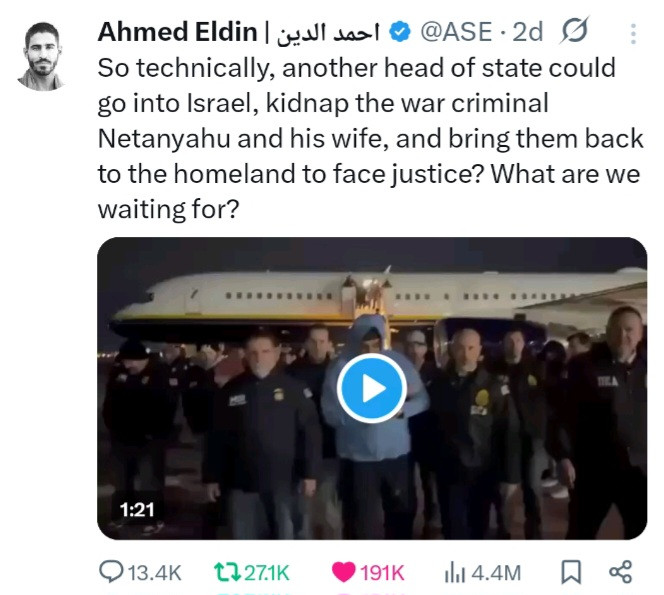The height and width of the screenshot is (595, 664).
Task: Click the bookmark icon below the video
Action: (x=571, y=572)
